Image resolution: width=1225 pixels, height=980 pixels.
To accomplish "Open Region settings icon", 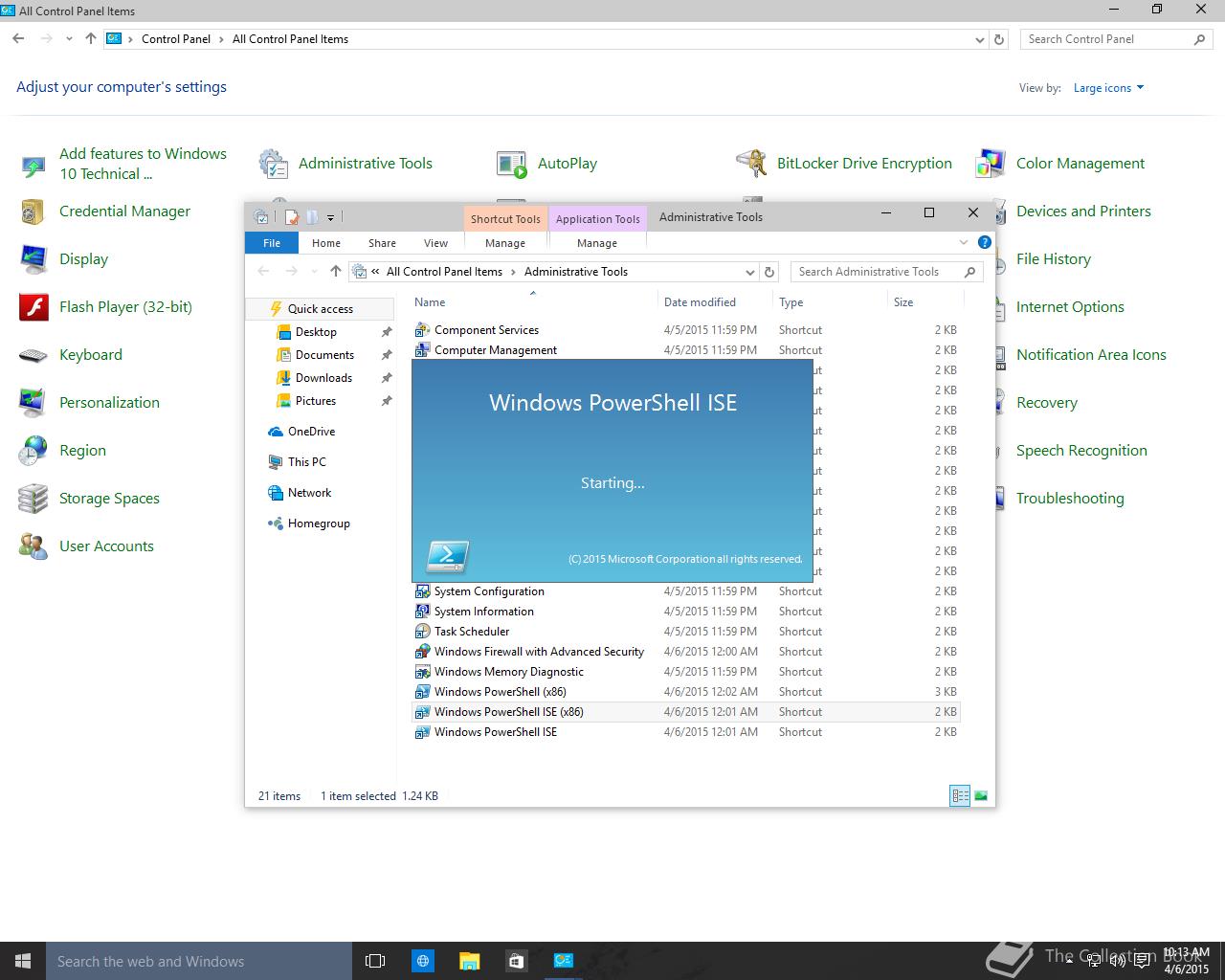I will pos(33,451).
